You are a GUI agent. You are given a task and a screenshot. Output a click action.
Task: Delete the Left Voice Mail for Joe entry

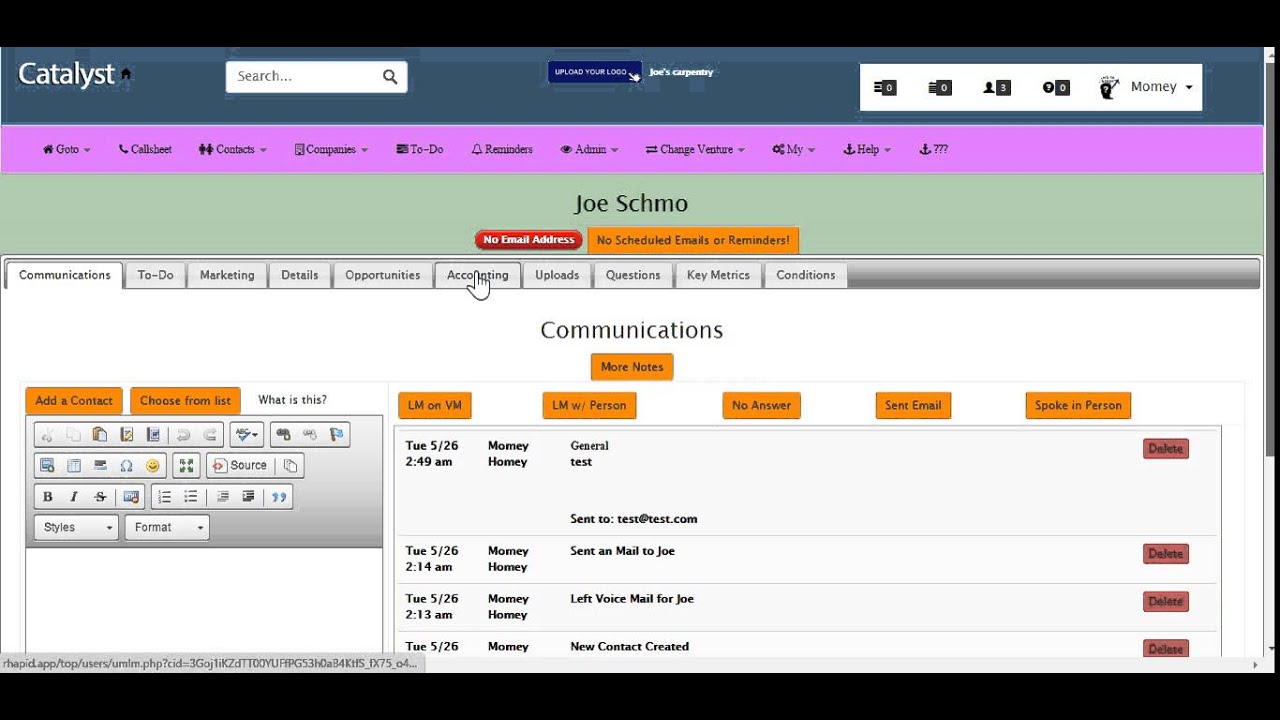coord(1165,601)
